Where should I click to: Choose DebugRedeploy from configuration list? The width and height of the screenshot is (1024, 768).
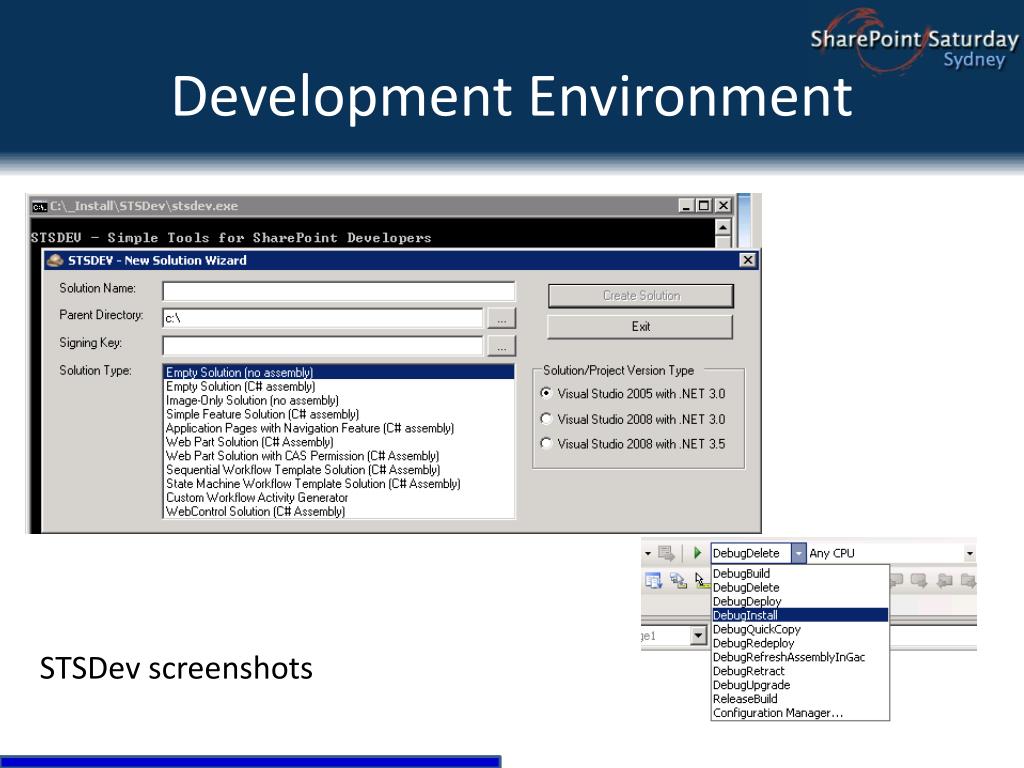click(x=800, y=643)
